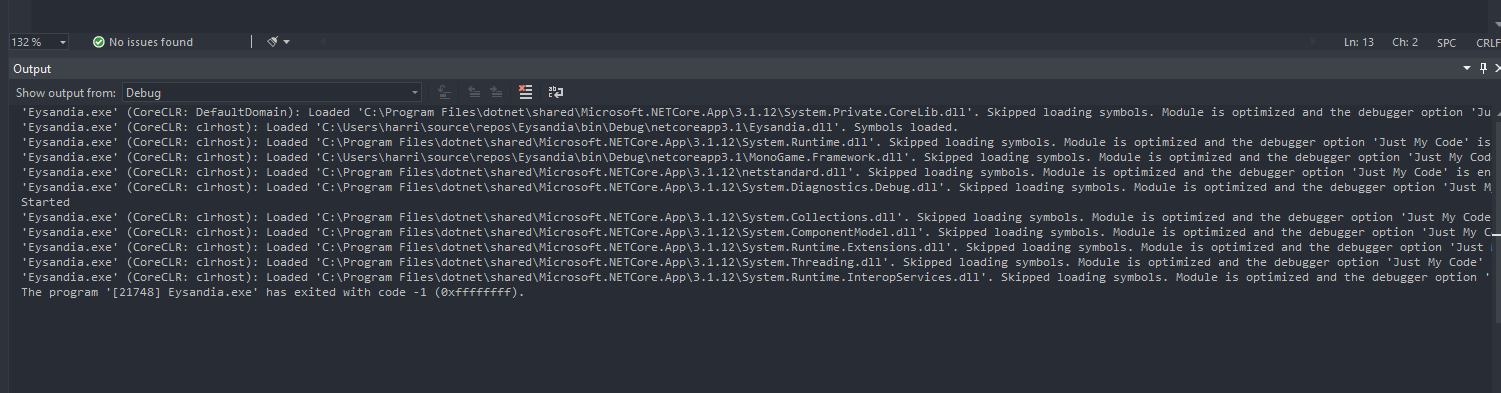Click the Output panel title
The height and width of the screenshot is (393, 1501).
32,69
